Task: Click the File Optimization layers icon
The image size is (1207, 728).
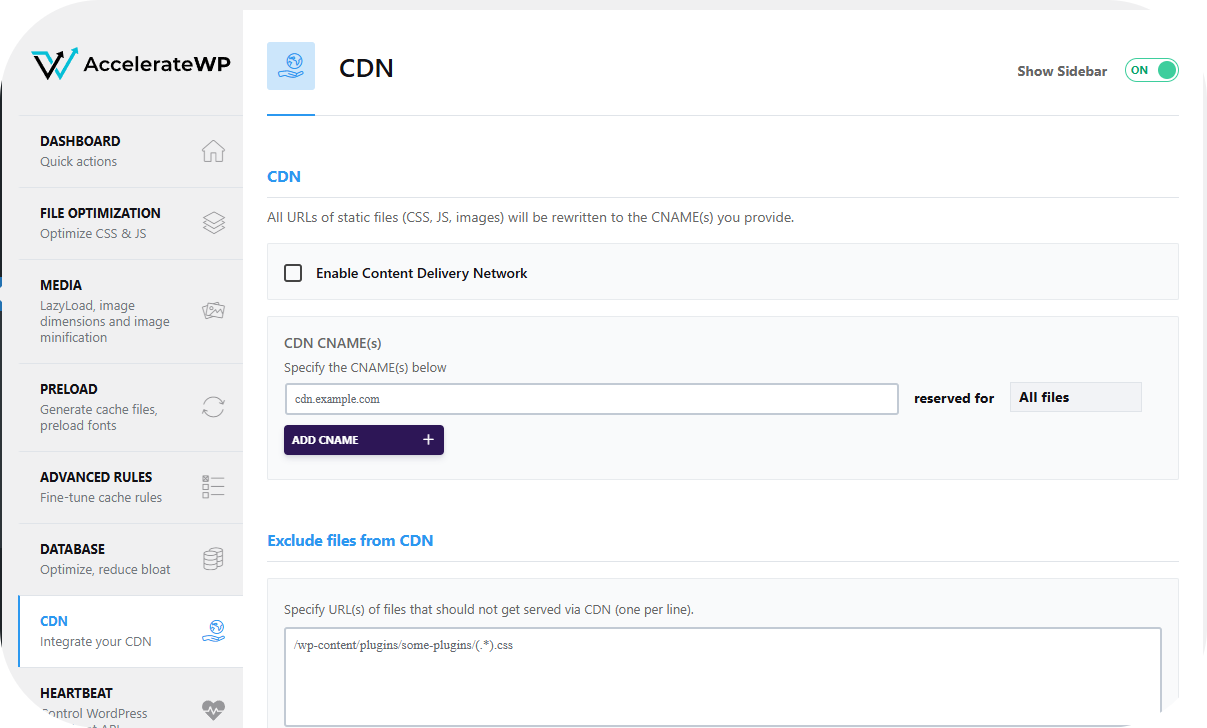Action: pyautogui.click(x=213, y=223)
